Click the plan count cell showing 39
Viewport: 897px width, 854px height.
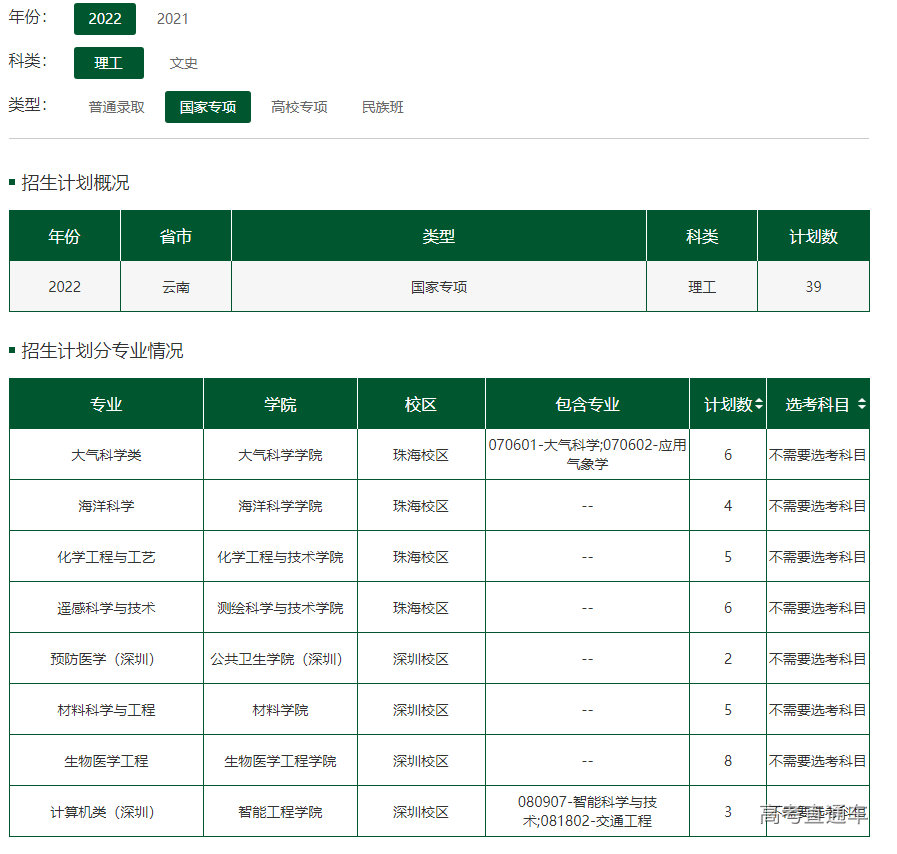tap(813, 285)
